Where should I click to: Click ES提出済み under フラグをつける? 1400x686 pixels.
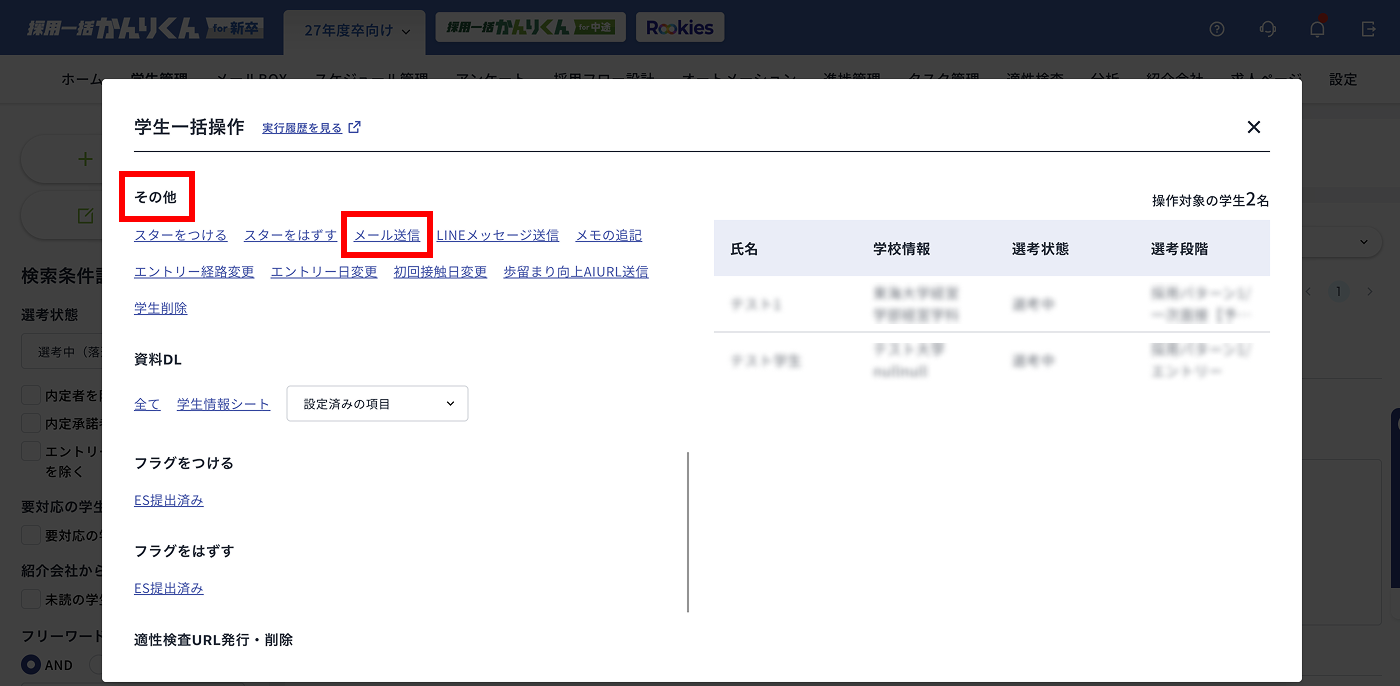tap(169, 500)
